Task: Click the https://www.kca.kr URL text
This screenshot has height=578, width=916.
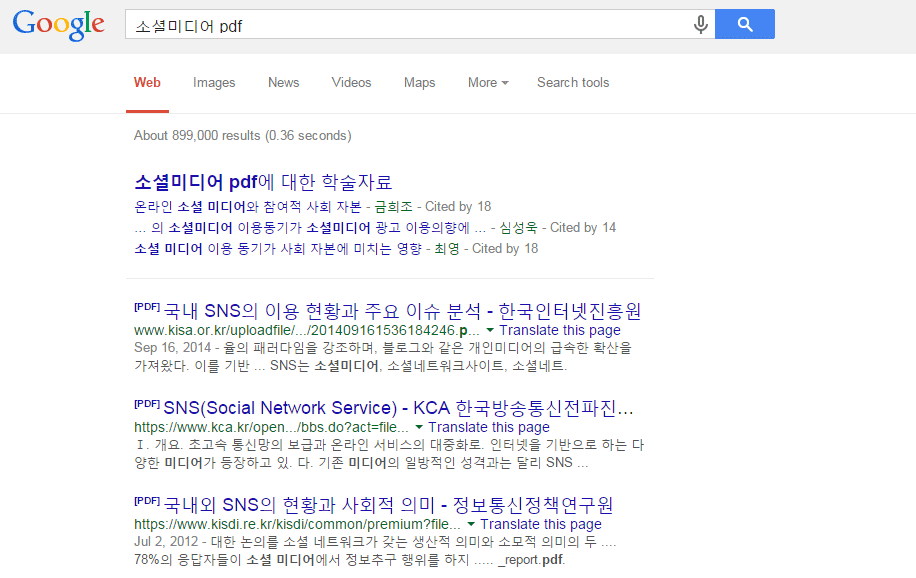Action: [x=271, y=427]
